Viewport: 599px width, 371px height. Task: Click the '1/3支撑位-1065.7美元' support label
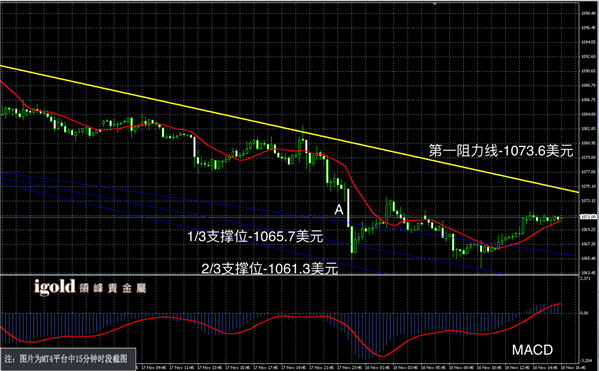255,237
